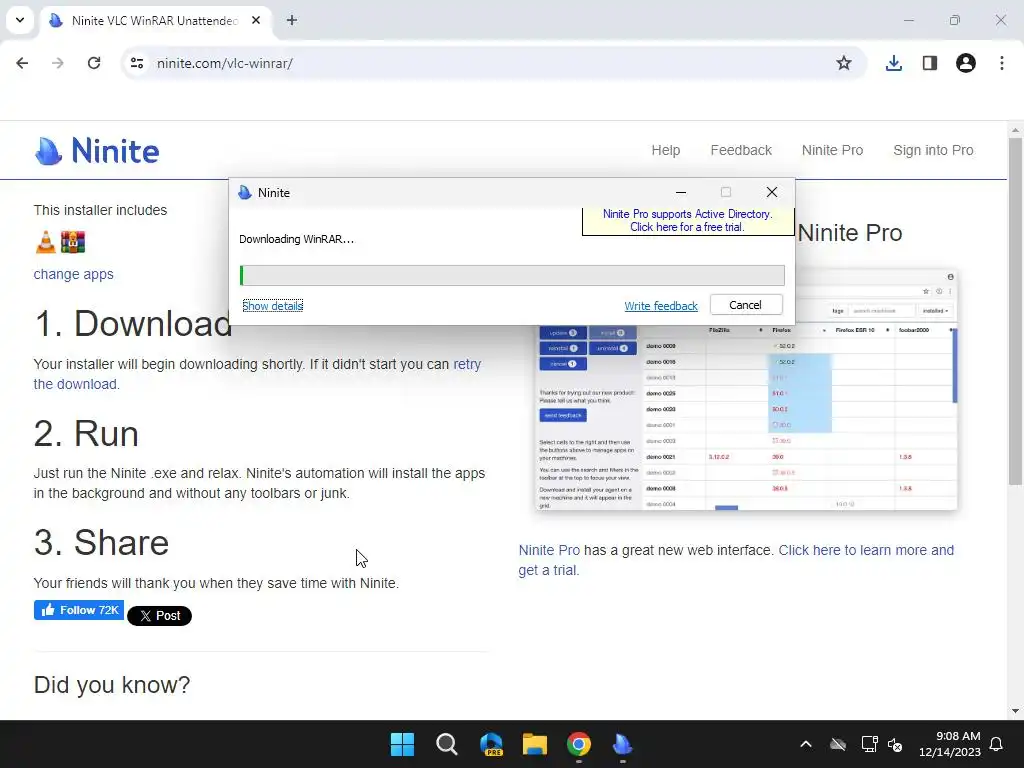Close the Ninite installer dialog

click(771, 192)
